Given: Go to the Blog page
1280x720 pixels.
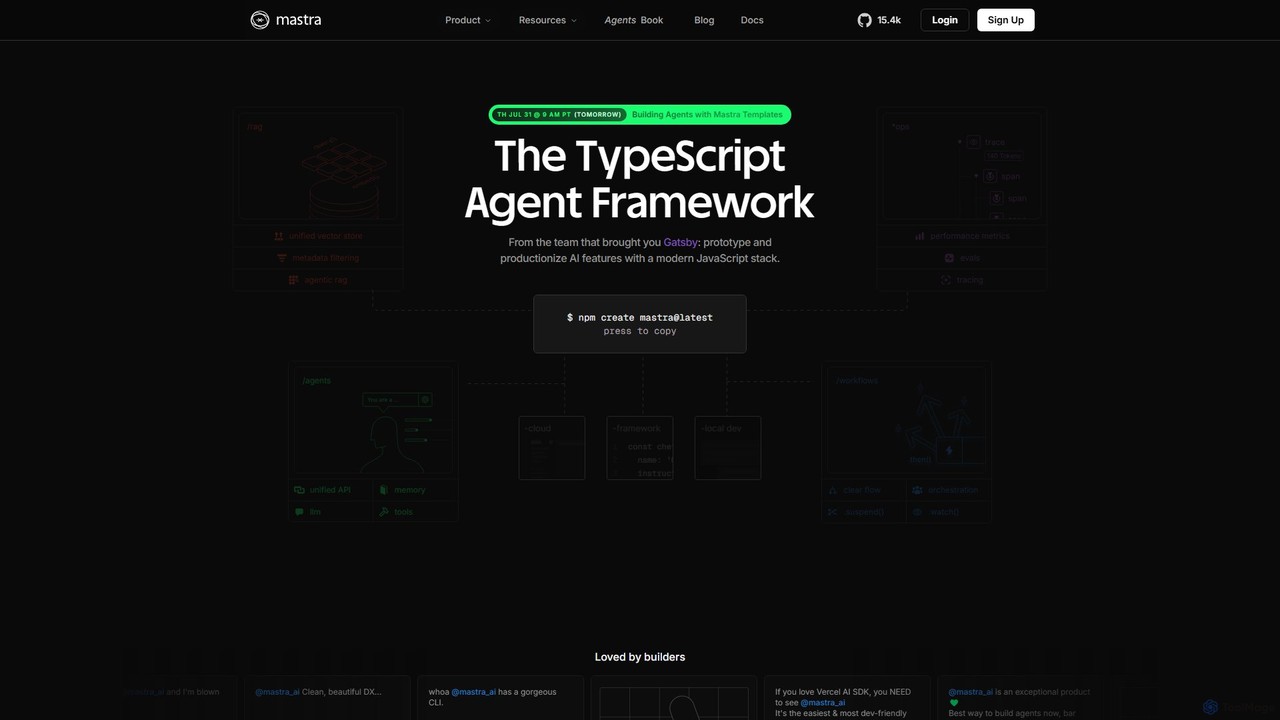Looking at the screenshot, I should pyautogui.click(x=704, y=20).
